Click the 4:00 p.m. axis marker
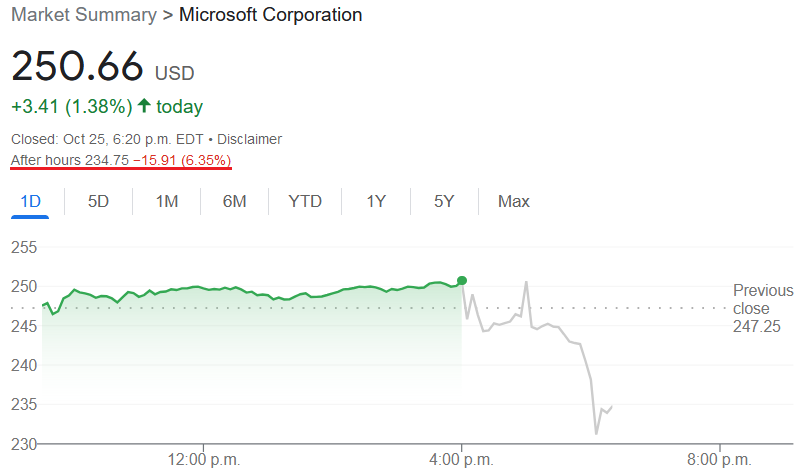Viewport: 808px width, 474px height. 461,459
